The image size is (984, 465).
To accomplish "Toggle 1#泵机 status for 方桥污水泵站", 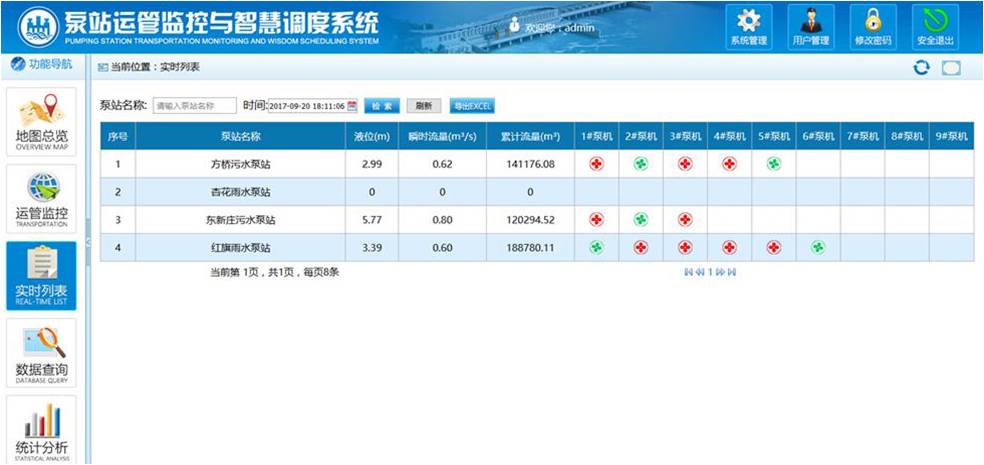I will pyautogui.click(x=596, y=164).
